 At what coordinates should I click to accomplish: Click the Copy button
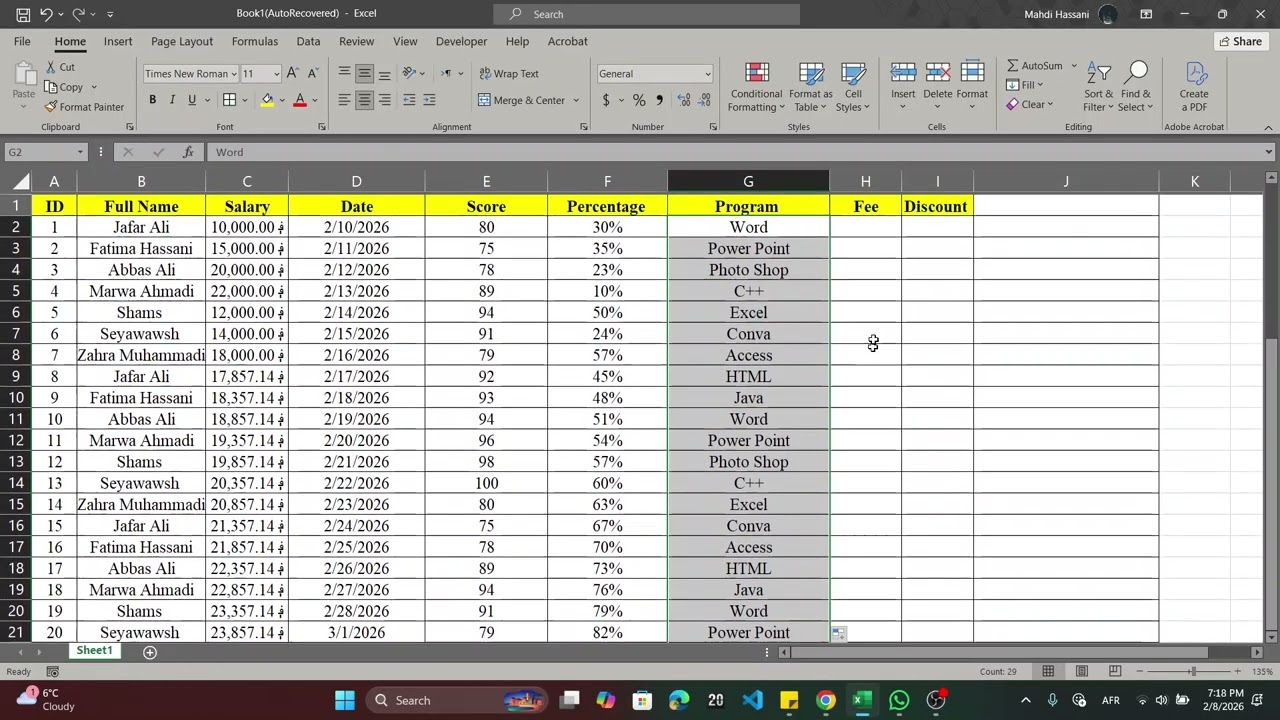(64, 87)
